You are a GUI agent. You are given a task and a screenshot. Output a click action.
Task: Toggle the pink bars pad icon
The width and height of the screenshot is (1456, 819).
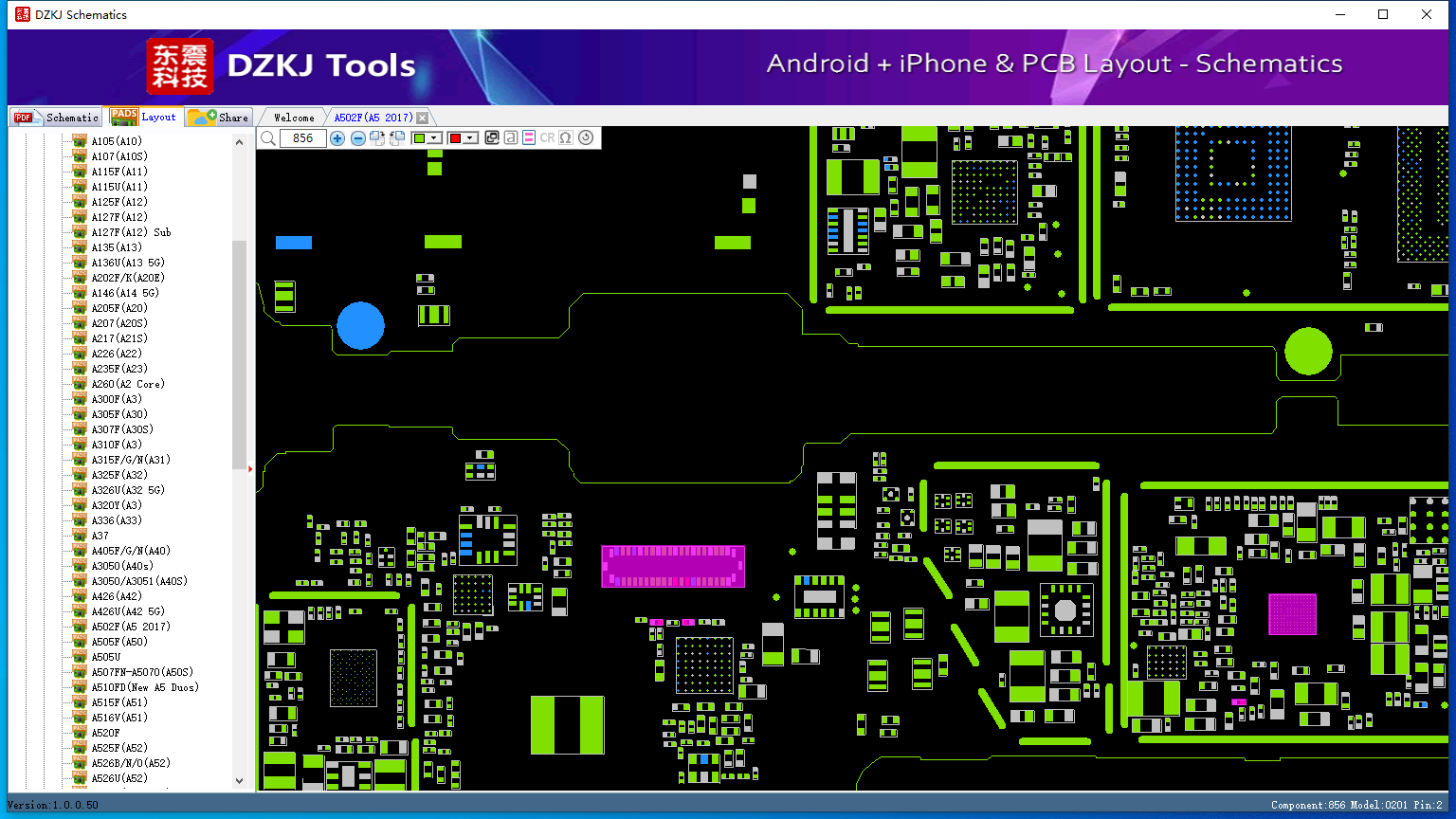click(x=529, y=138)
